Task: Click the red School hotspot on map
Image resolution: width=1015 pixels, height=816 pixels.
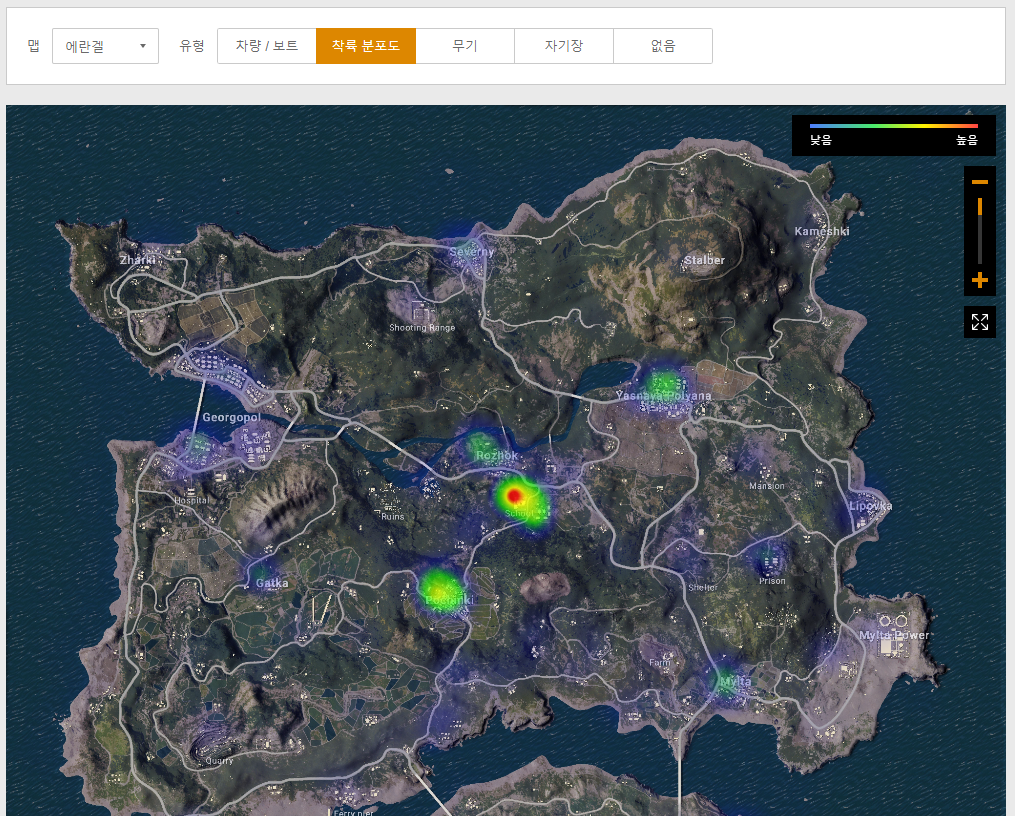Action: coord(515,496)
